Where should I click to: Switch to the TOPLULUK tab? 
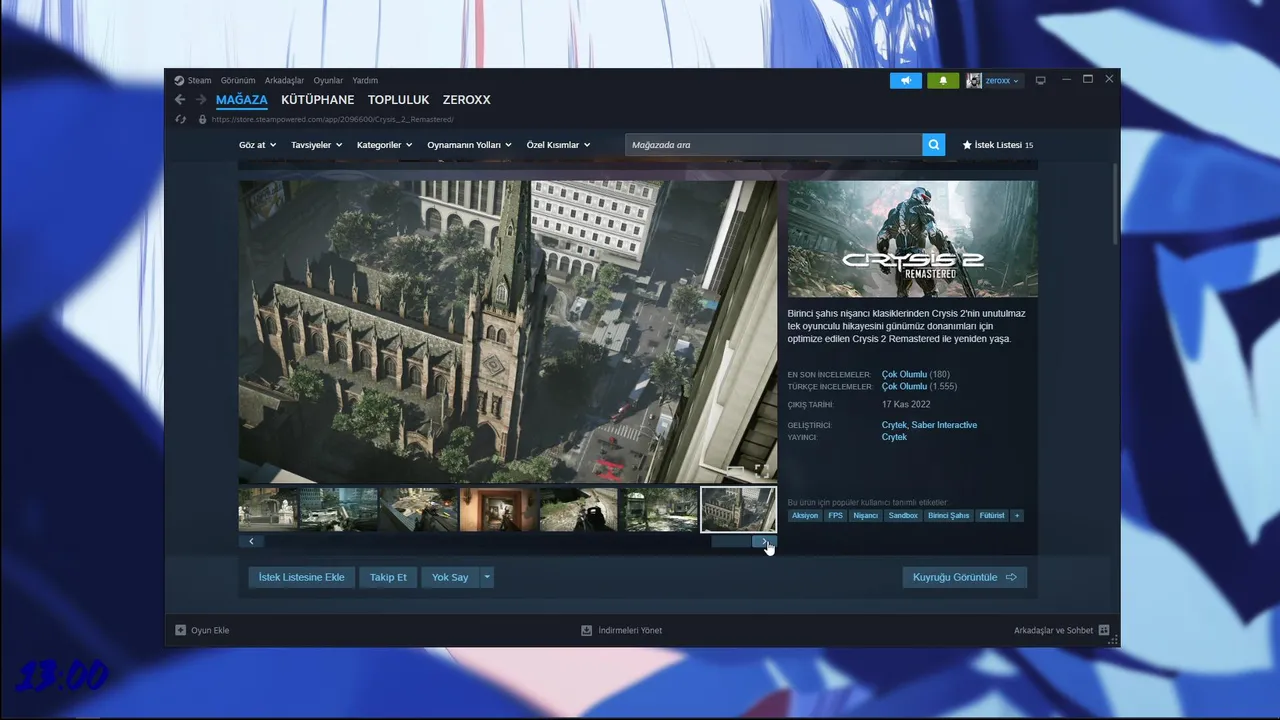pyautogui.click(x=398, y=100)
